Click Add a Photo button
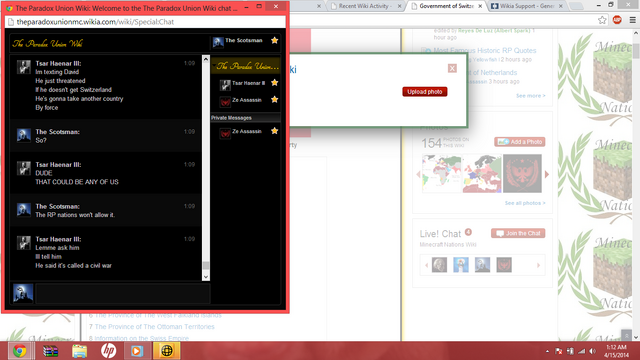640x360 pixels. (520, 142)
